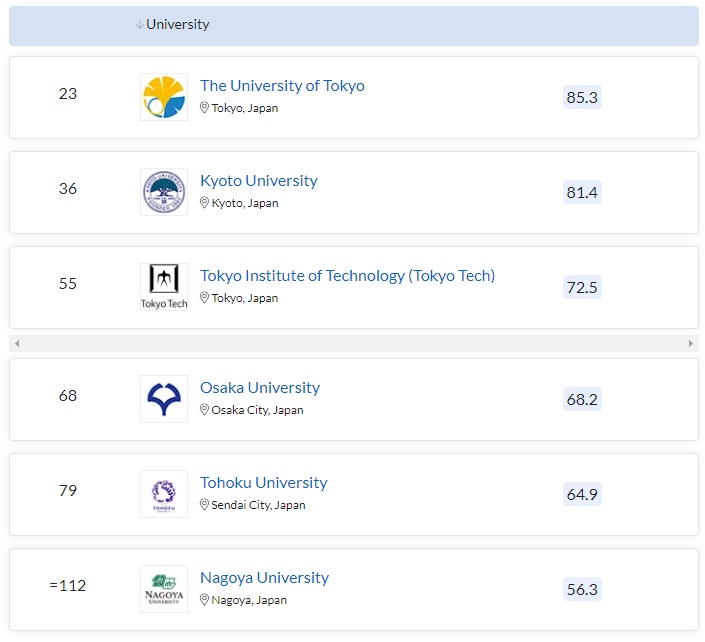Click the horizontal scrollbar right arrow

pyautogui.click(x=690, y=344)
